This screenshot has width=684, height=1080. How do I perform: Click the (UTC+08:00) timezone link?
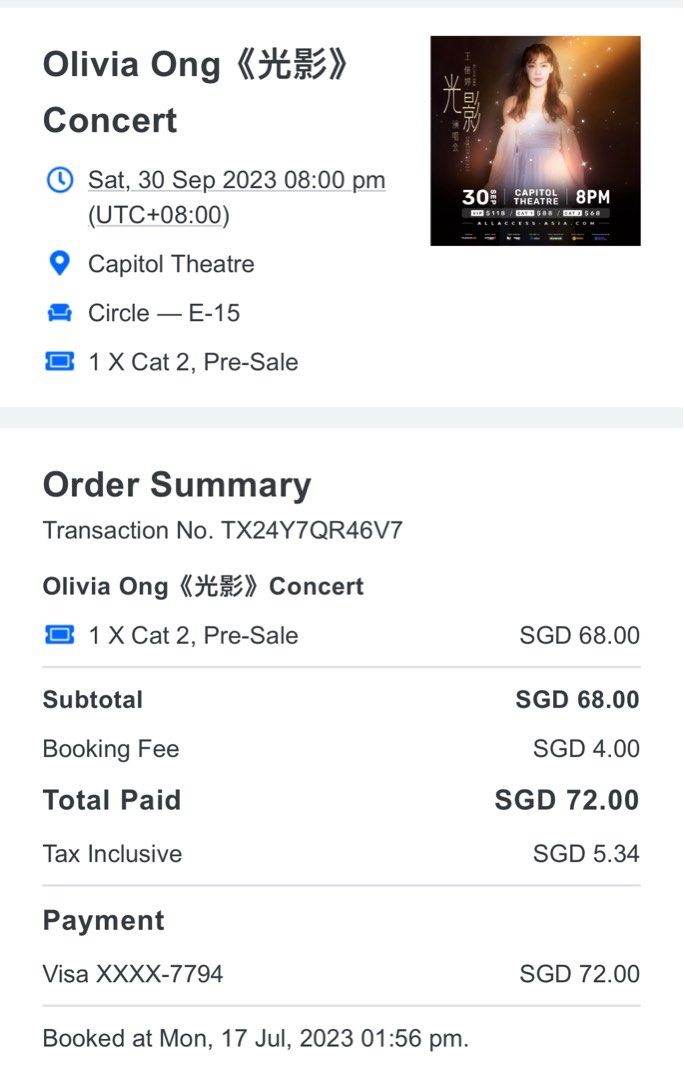pyautogui.click(x=159, y=215)
